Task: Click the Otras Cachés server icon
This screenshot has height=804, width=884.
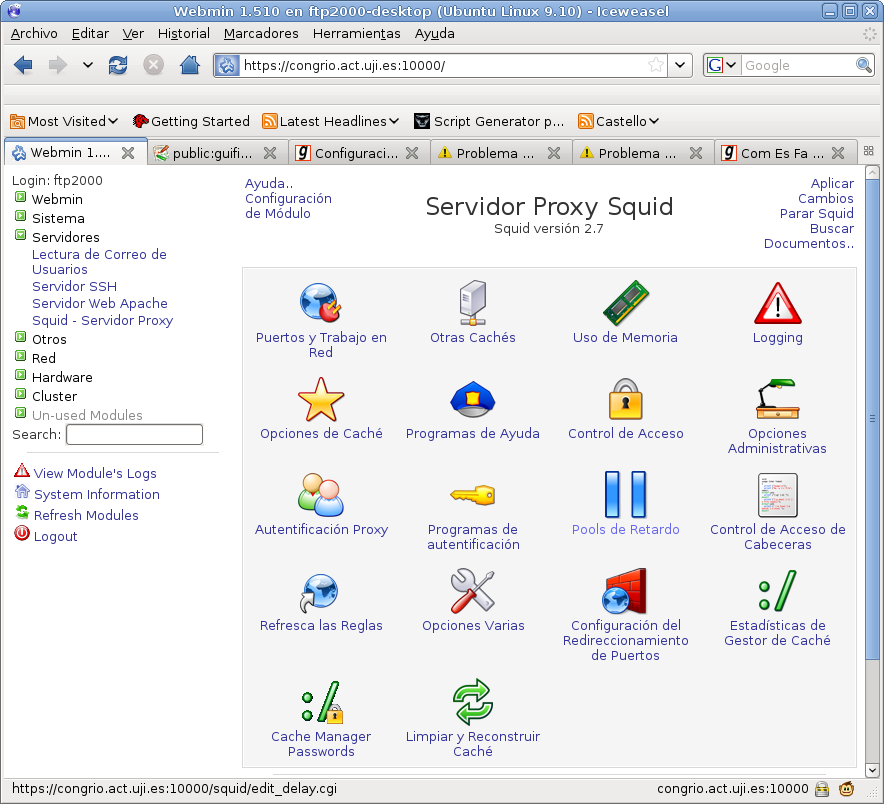Action: [x=472, y=304]
